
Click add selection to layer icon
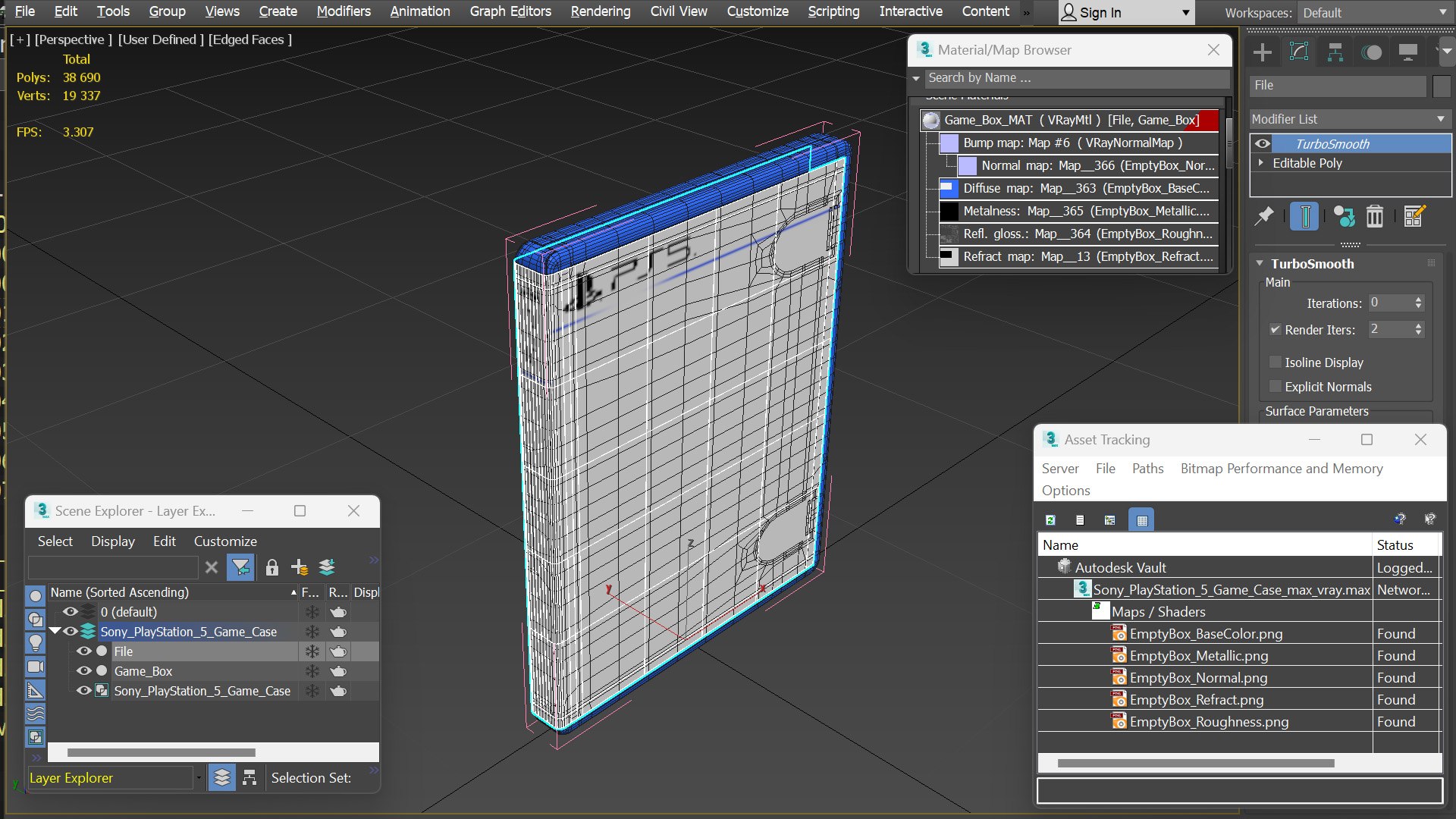pos(327,567)
